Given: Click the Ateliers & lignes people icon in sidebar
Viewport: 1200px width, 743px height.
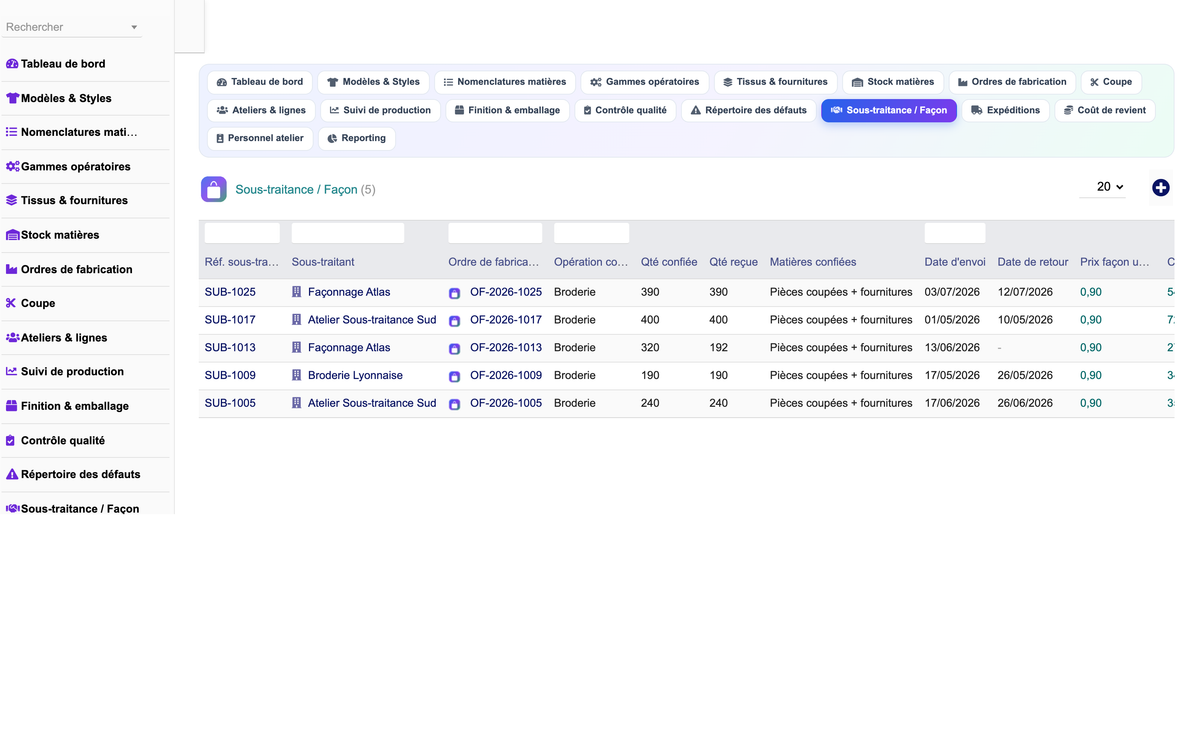Looking at the screenshot, I should click(x=12, y=338).
